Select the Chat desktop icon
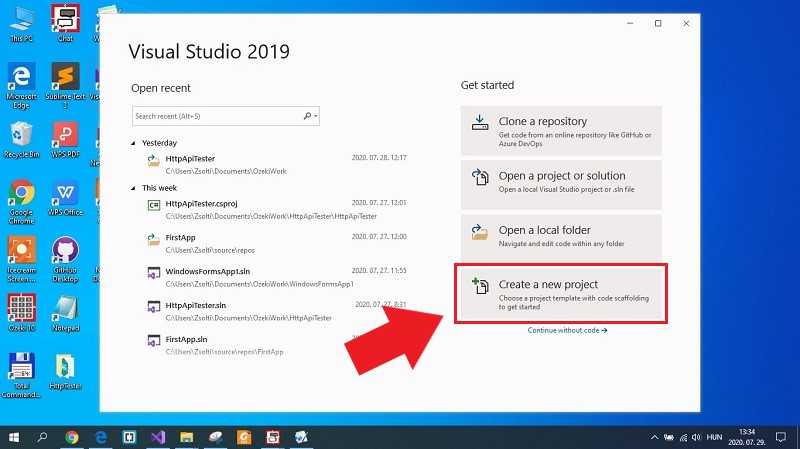 (x=65, y=23)
